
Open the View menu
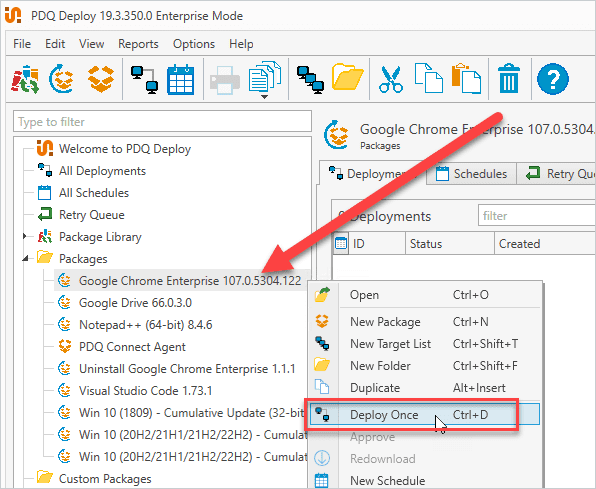pyautogui.click(x=92, y=44)
